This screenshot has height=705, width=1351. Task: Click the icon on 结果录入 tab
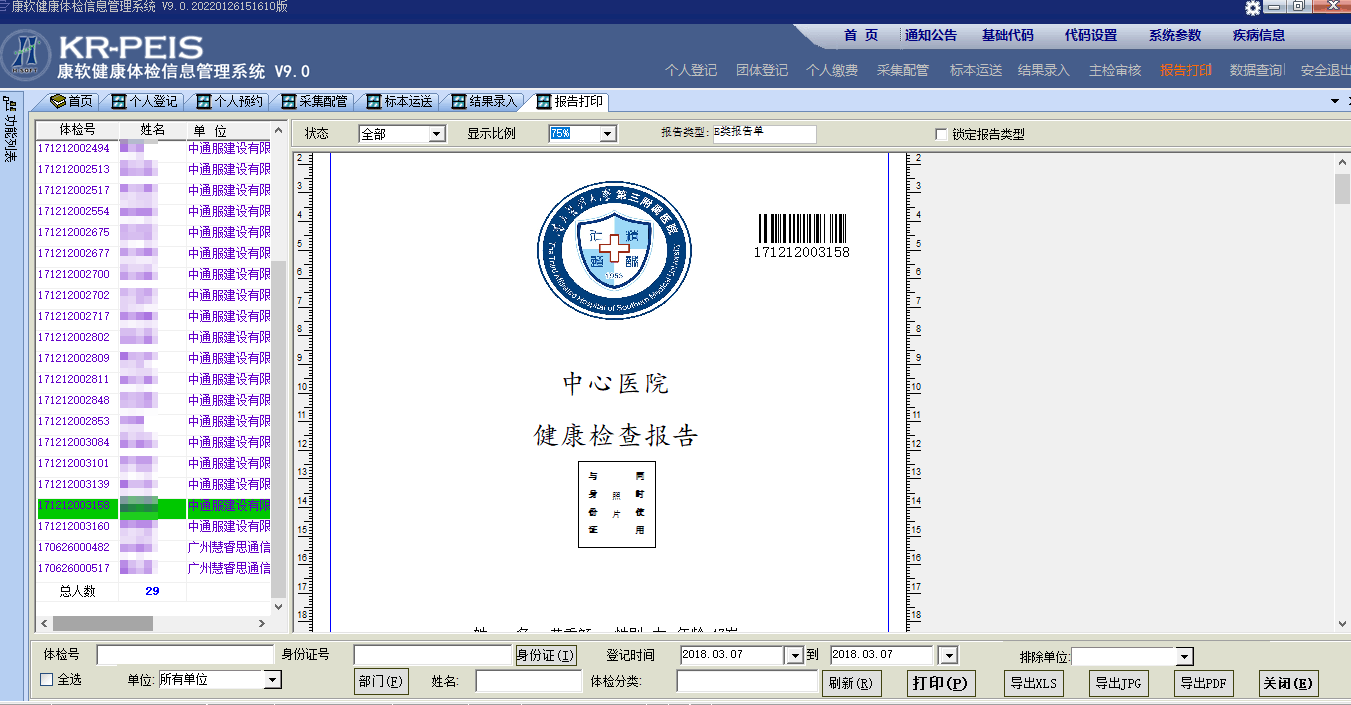click(x=459, y=102)
